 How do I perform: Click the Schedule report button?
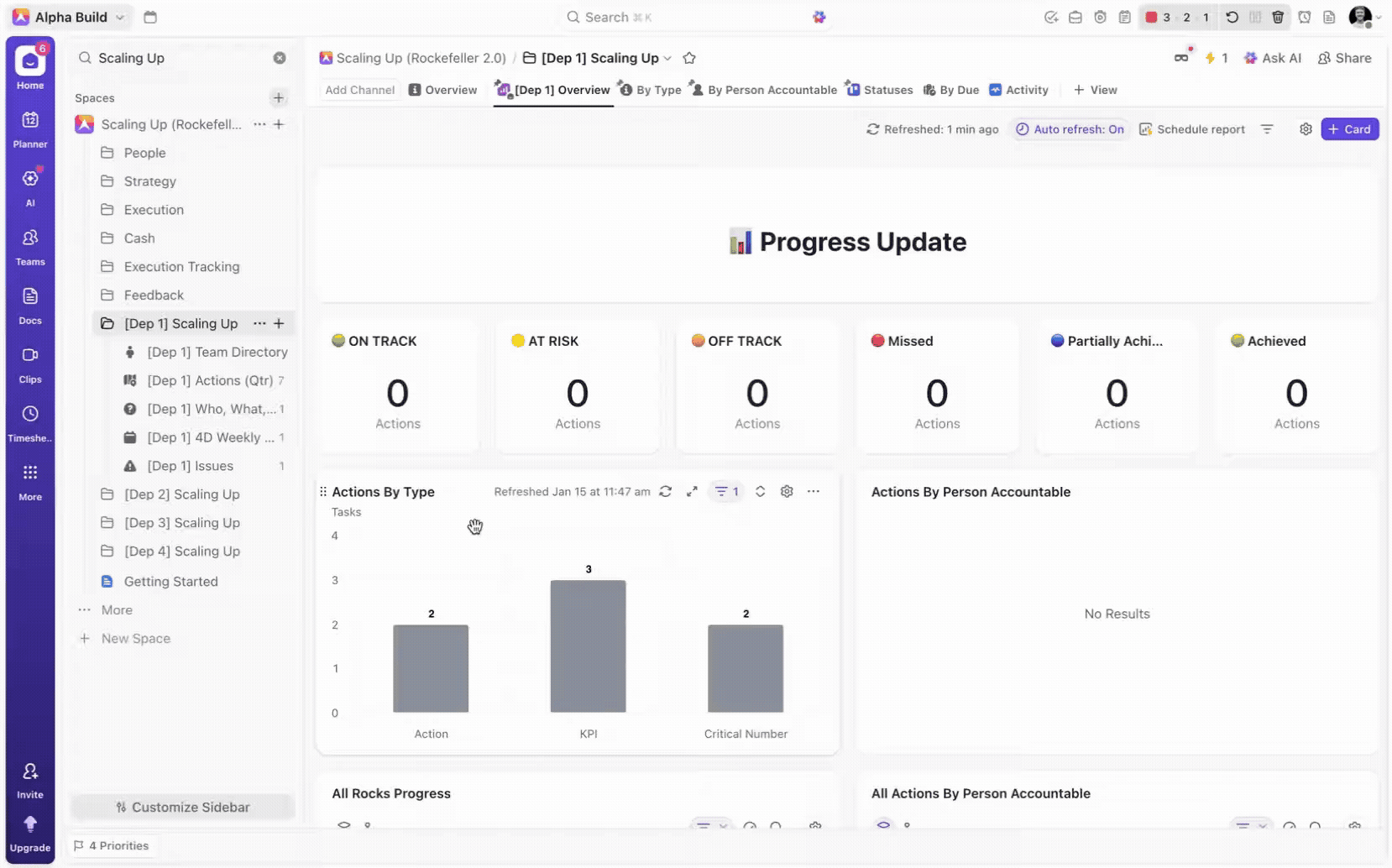click(1191, 129)
